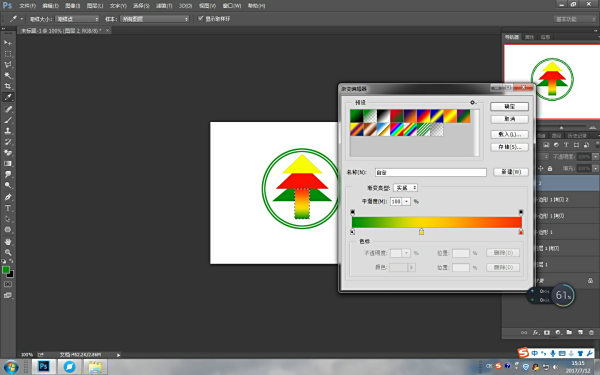600x375 pixels.
Task: Open the tool preset picker arrow
Action: 21,19
